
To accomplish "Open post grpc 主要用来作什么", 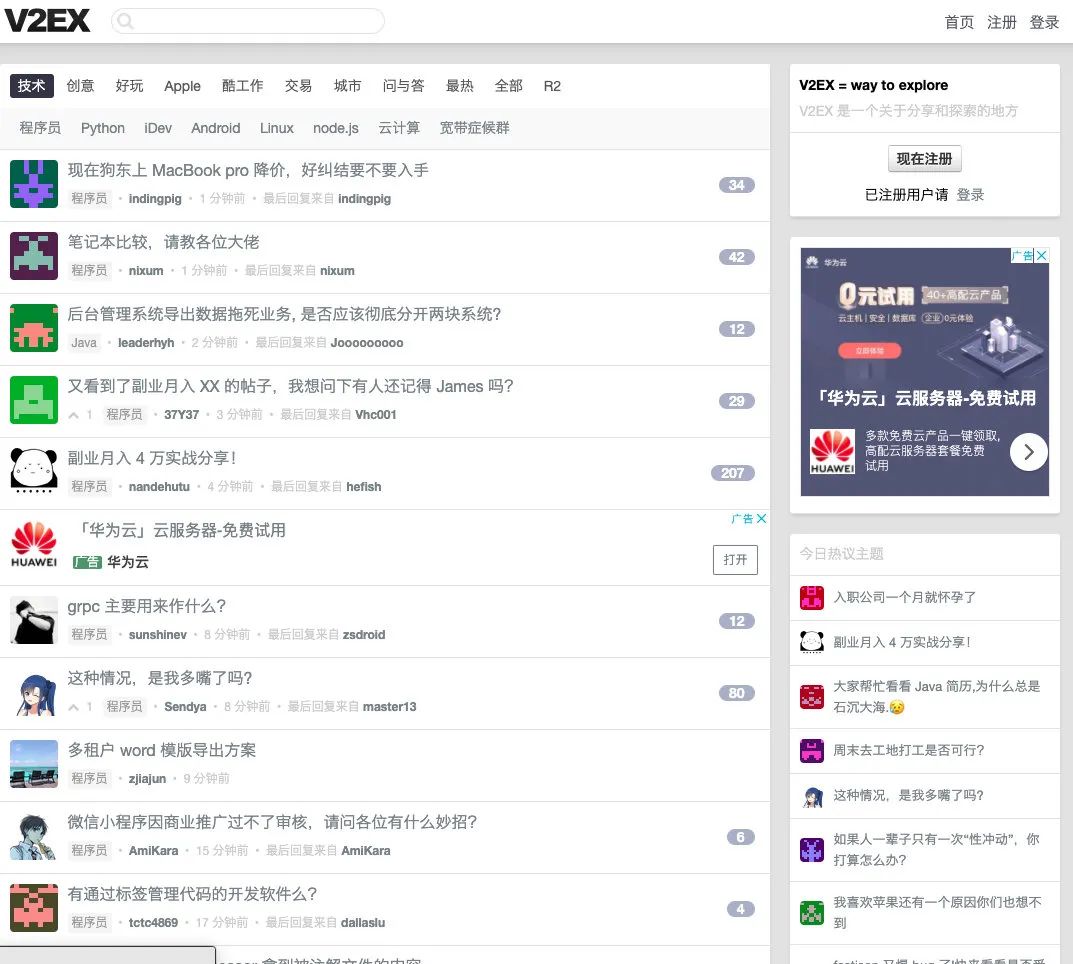I will 146,606.
